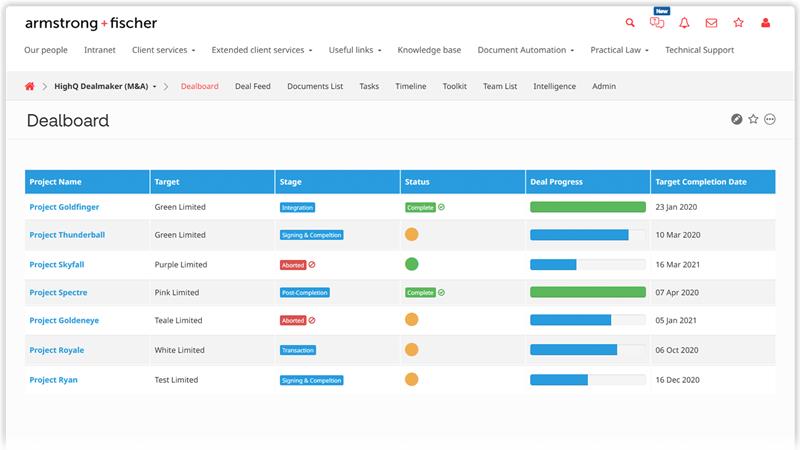
Task: Click Project Skyfall's deal progress bar
Action: tap(587, 265)
